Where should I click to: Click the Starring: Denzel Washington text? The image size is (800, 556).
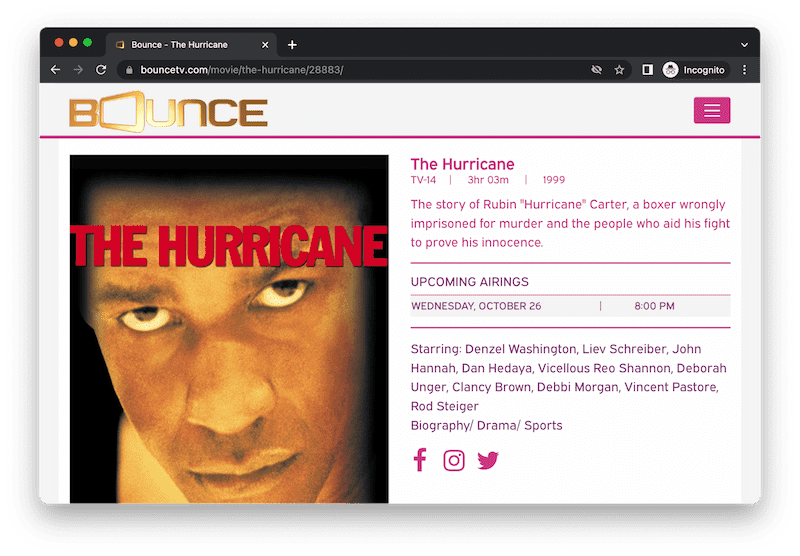pyautogui.click(x=493, y=349)
